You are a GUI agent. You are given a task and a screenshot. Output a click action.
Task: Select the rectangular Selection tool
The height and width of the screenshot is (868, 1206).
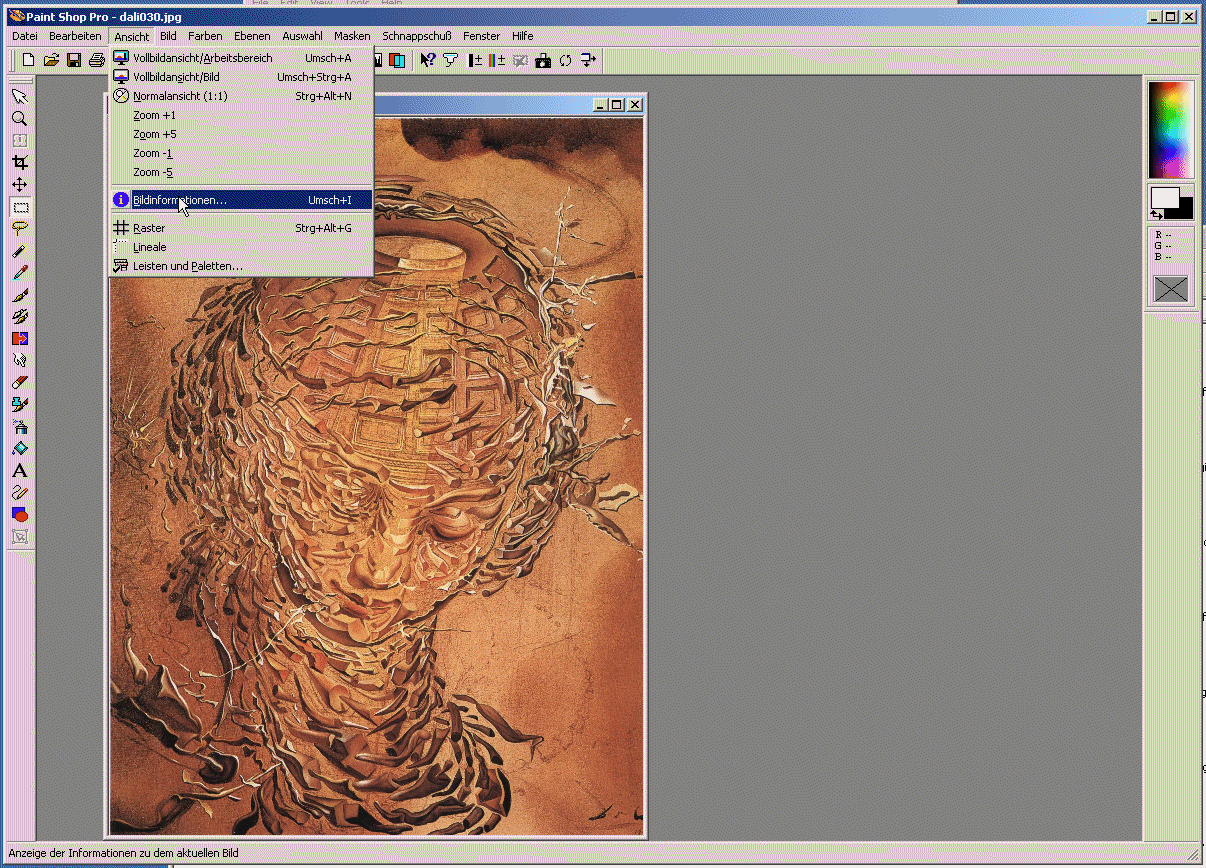point(20,207)
